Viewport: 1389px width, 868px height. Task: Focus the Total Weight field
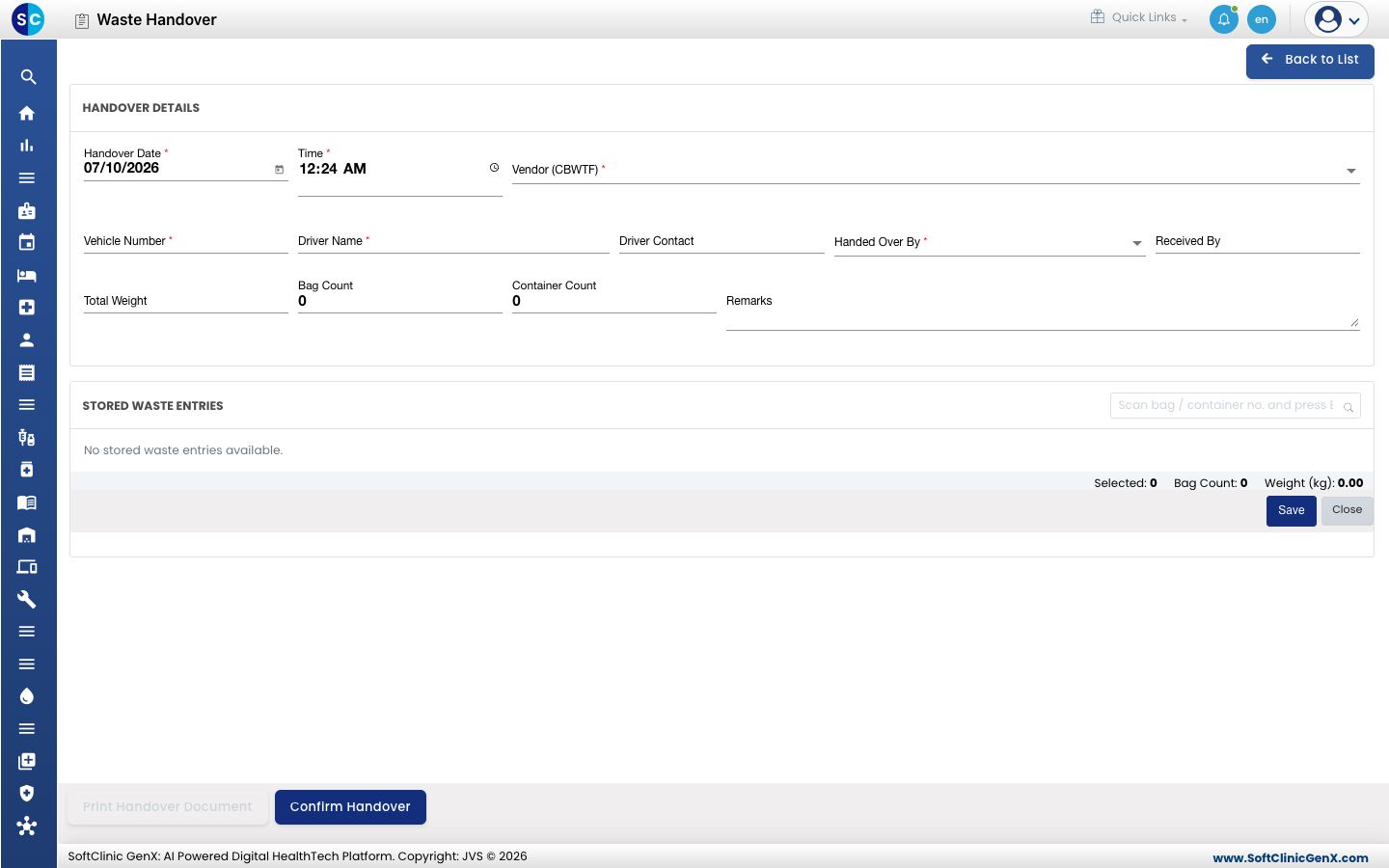coord(186,301)
